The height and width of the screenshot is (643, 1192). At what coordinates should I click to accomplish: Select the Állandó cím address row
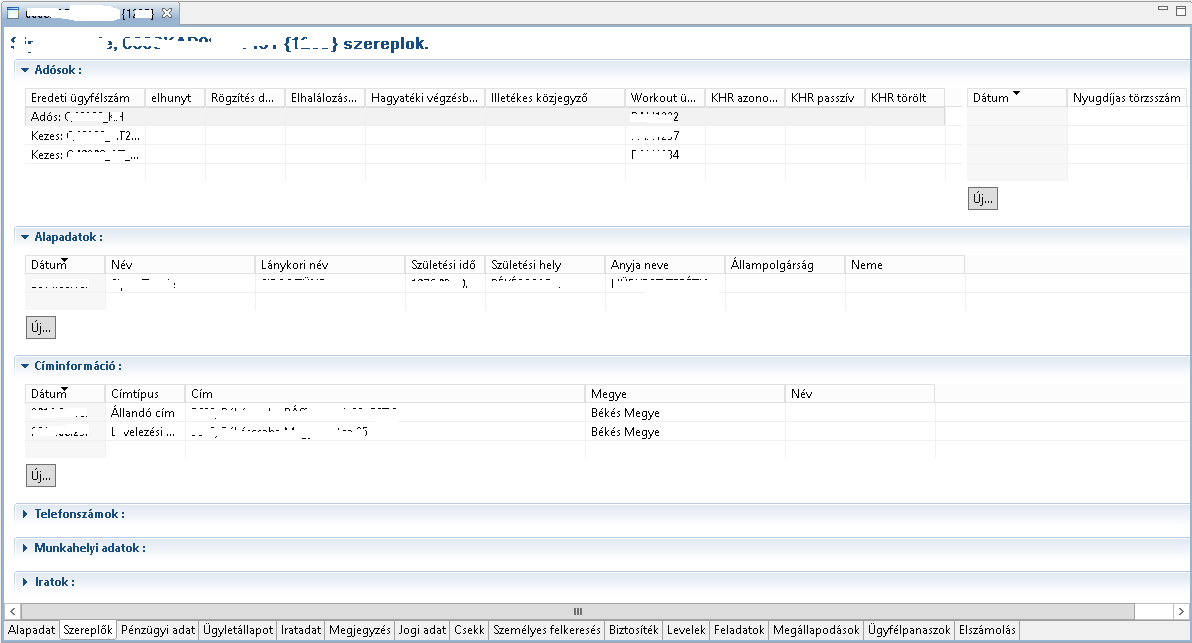(145, 412)
